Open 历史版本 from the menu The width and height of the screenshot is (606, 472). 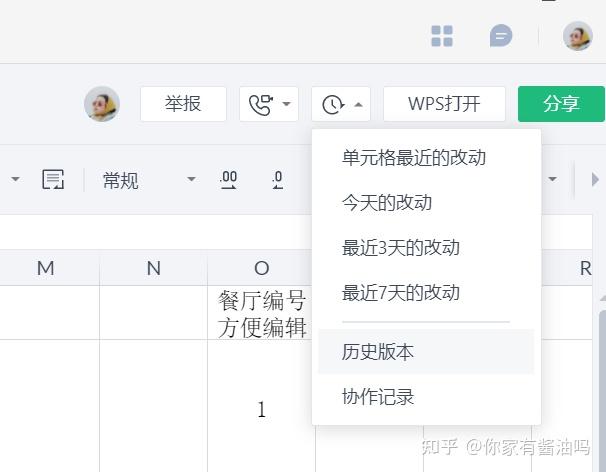coord(426,352)
